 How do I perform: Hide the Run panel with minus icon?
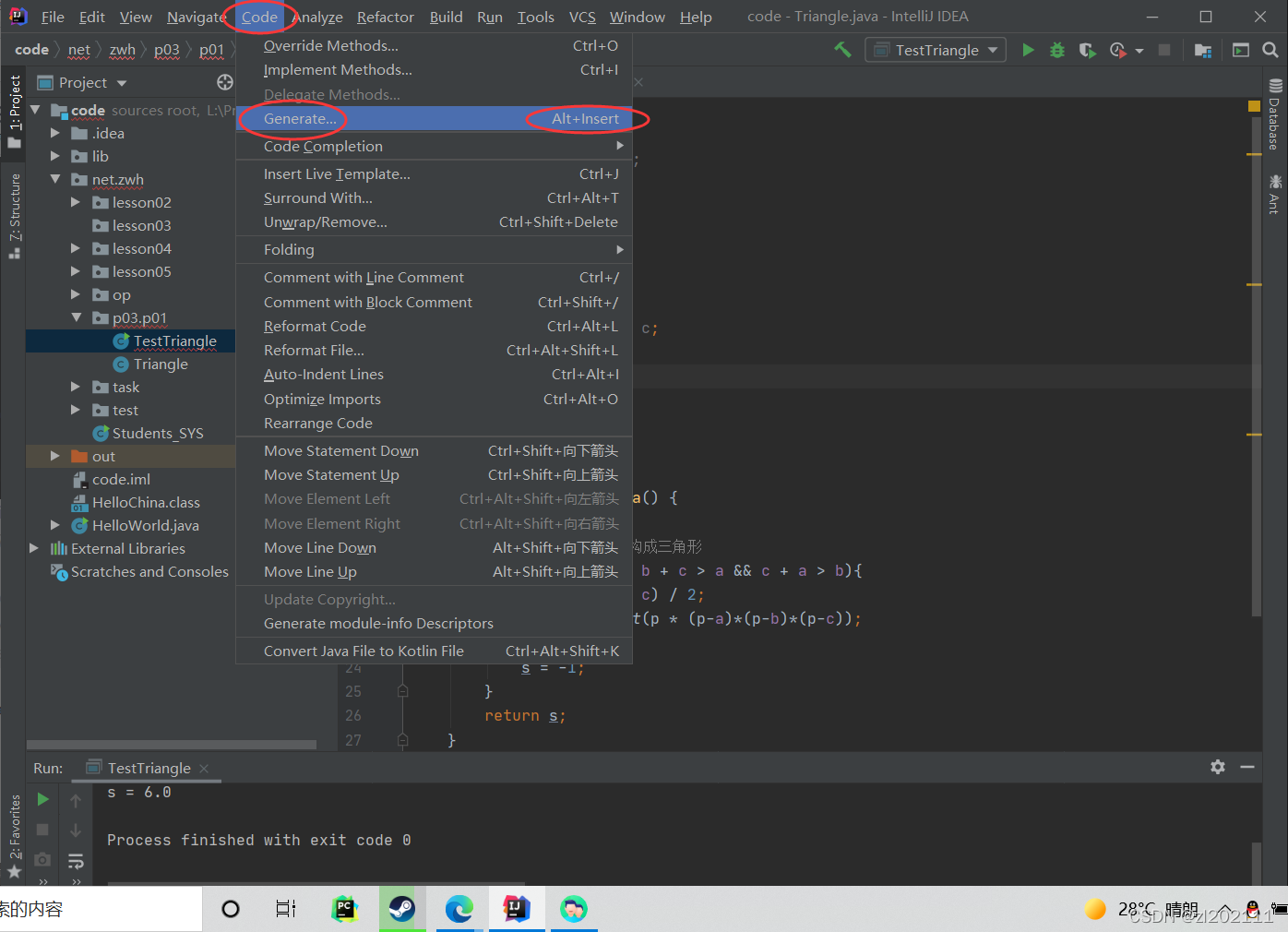[x=1247, y=767]
